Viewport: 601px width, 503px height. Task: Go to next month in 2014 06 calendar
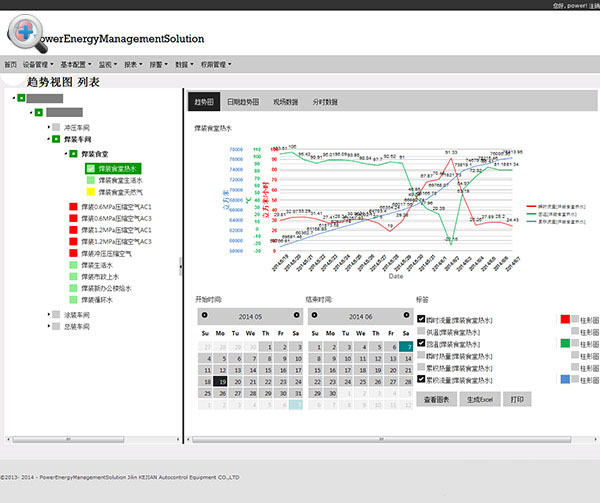pos(406,315)
